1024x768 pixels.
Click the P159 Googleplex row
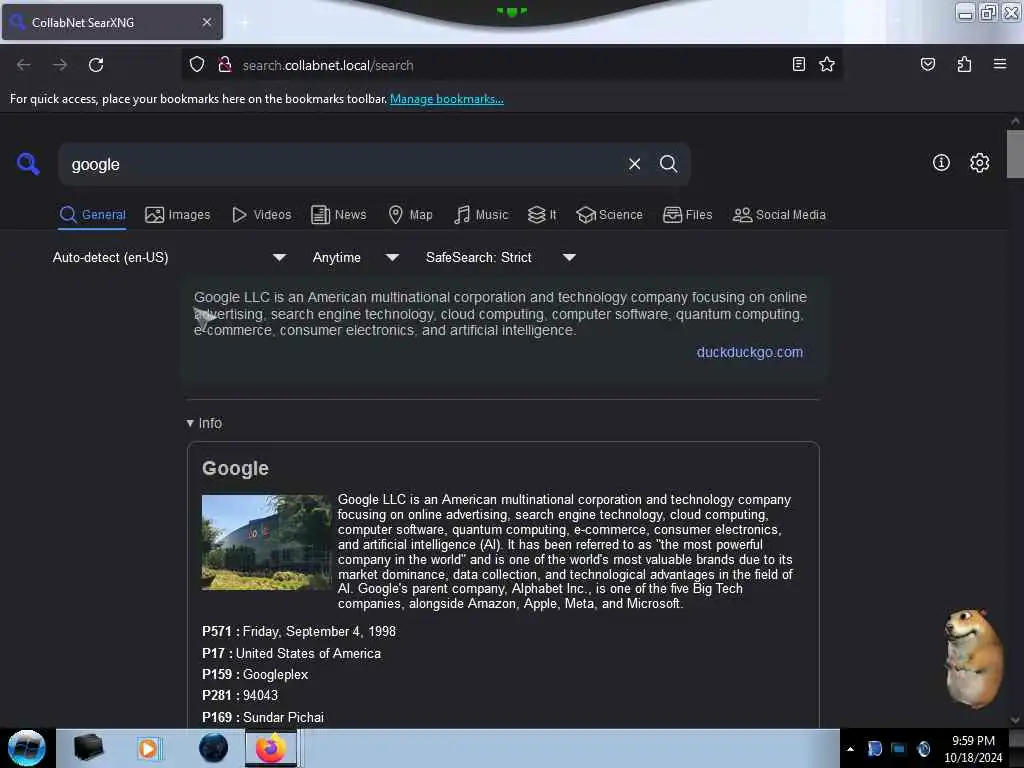tap(255, 674)
